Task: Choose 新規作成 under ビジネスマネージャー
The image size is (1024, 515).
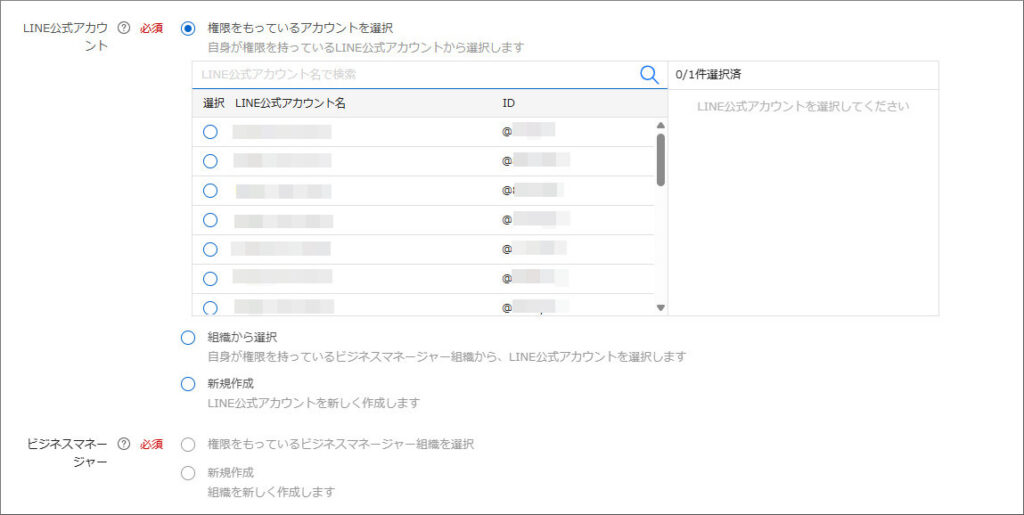Action: (188, 473)
